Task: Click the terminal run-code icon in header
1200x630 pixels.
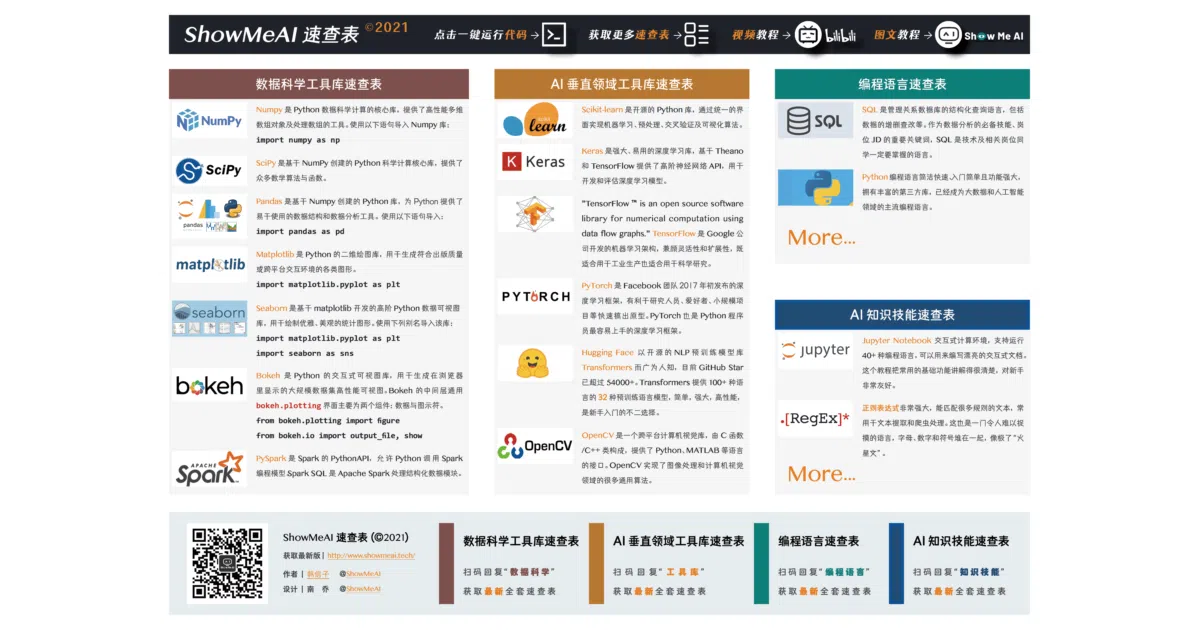Action: [554, 35]
